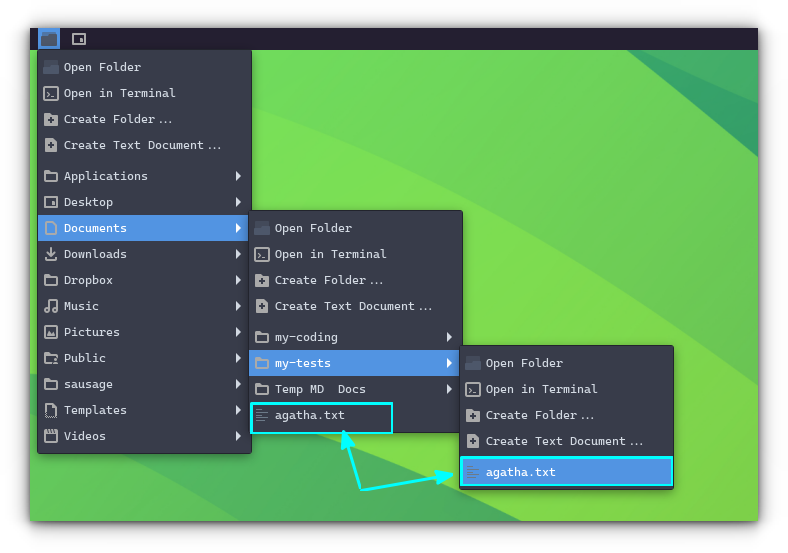The height and width of the screenshot is (553, 788).
Task: Open the sausage folder entry
Action: point(88,384)
